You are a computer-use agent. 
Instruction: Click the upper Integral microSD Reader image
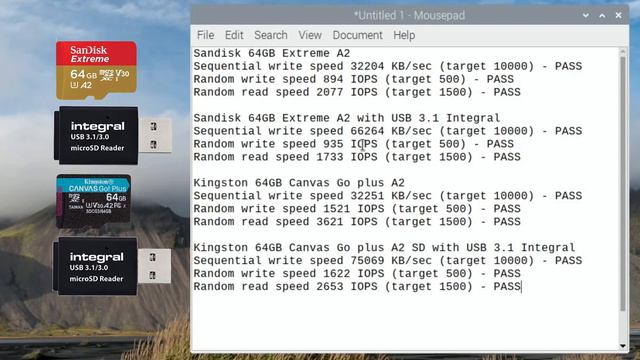(x=113, y=136)
